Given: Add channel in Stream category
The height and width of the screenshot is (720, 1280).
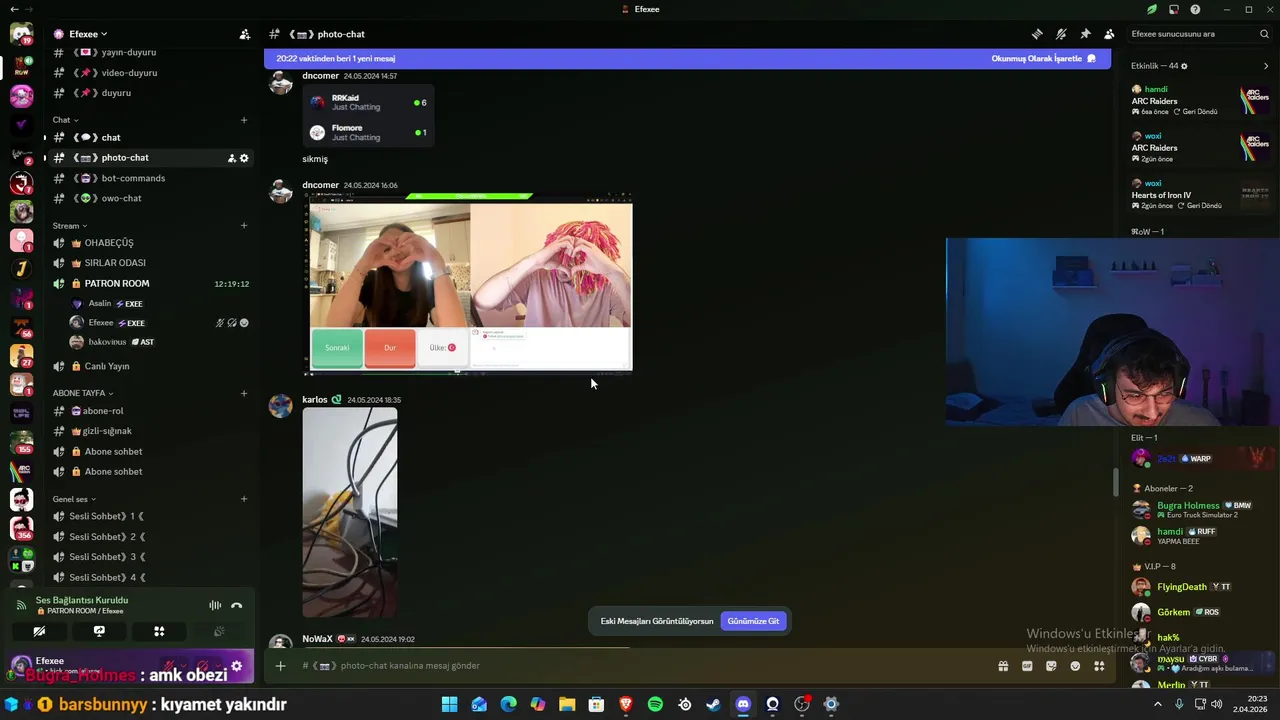Looking at the screenshot, I should click(x=244, y=226).
